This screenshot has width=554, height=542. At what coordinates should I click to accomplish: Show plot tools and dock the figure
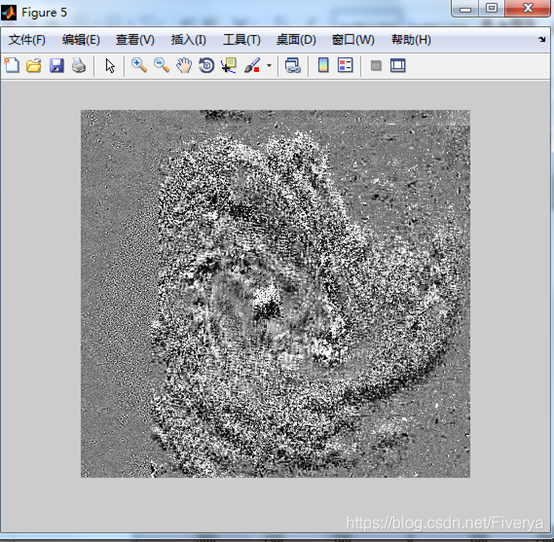[x=398, y=66]
